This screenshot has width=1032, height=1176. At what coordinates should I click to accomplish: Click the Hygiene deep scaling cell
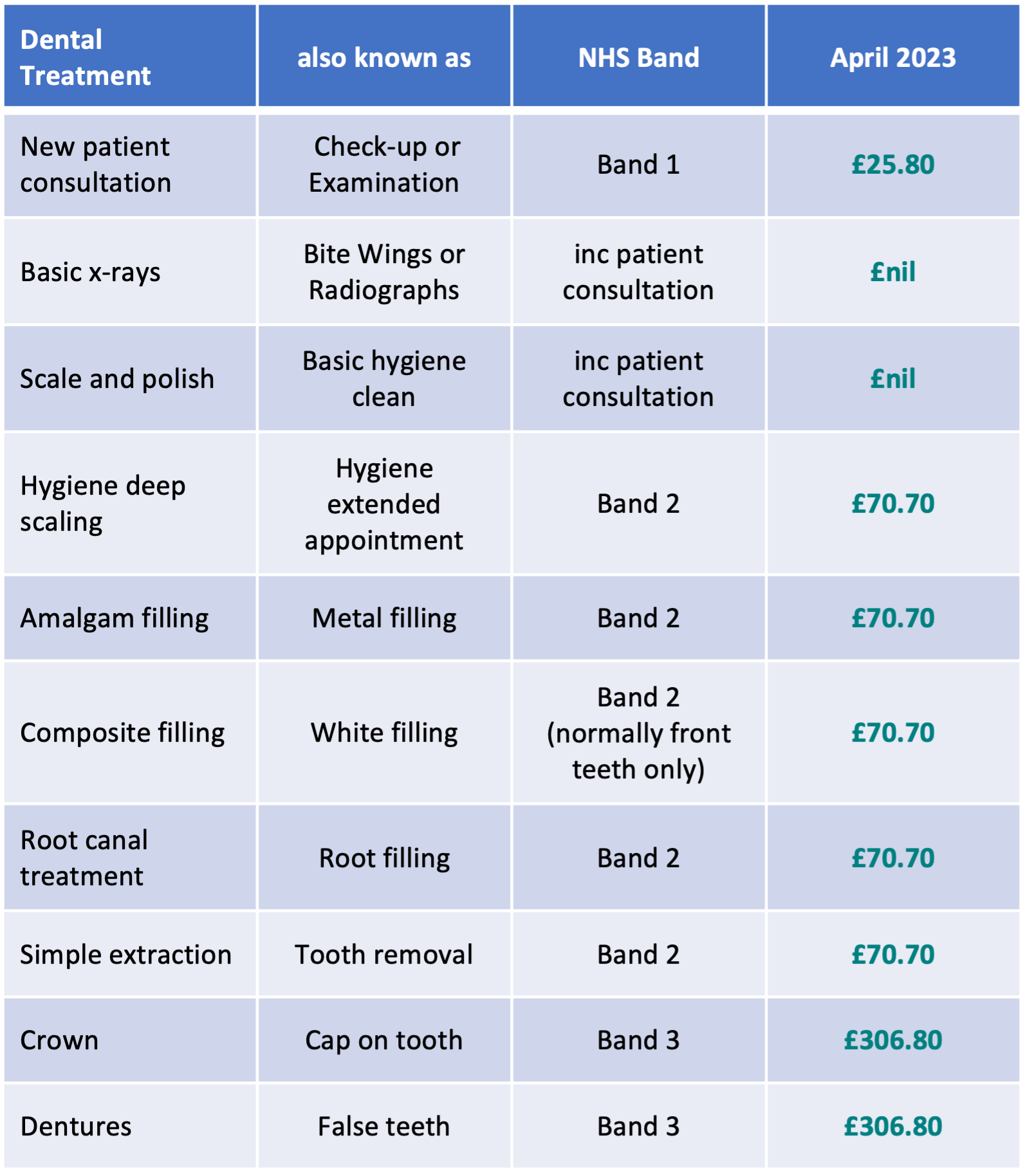pyautogui.click(x=130, y=503)
